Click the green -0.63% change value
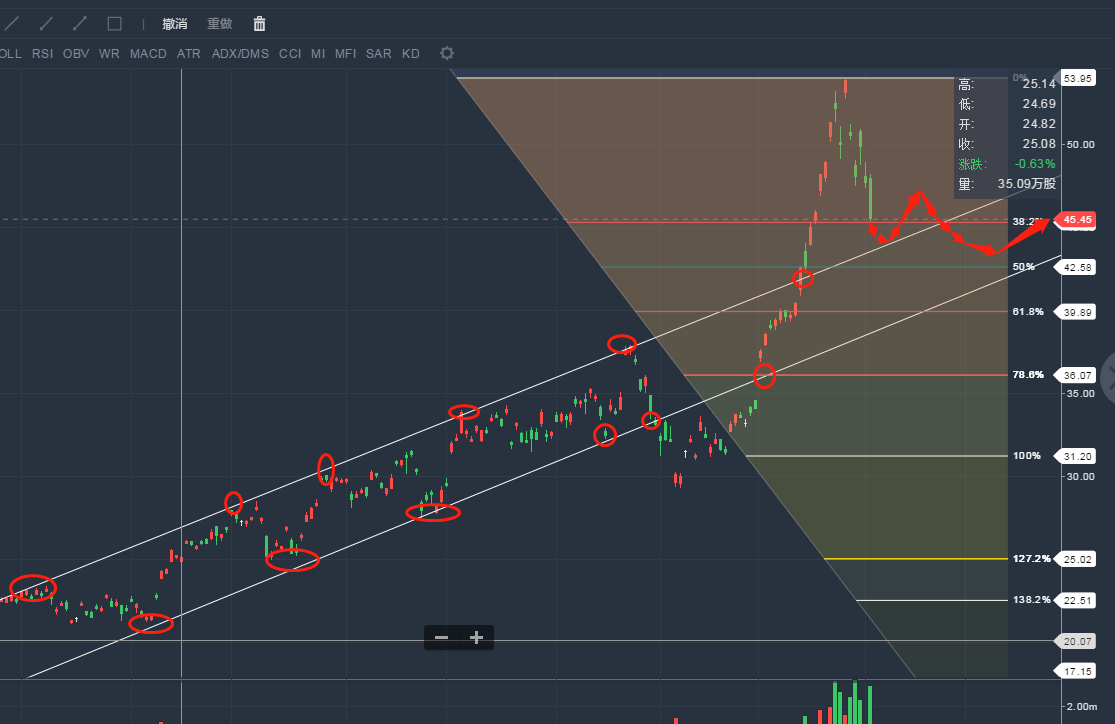 (x=1035, y=164)
